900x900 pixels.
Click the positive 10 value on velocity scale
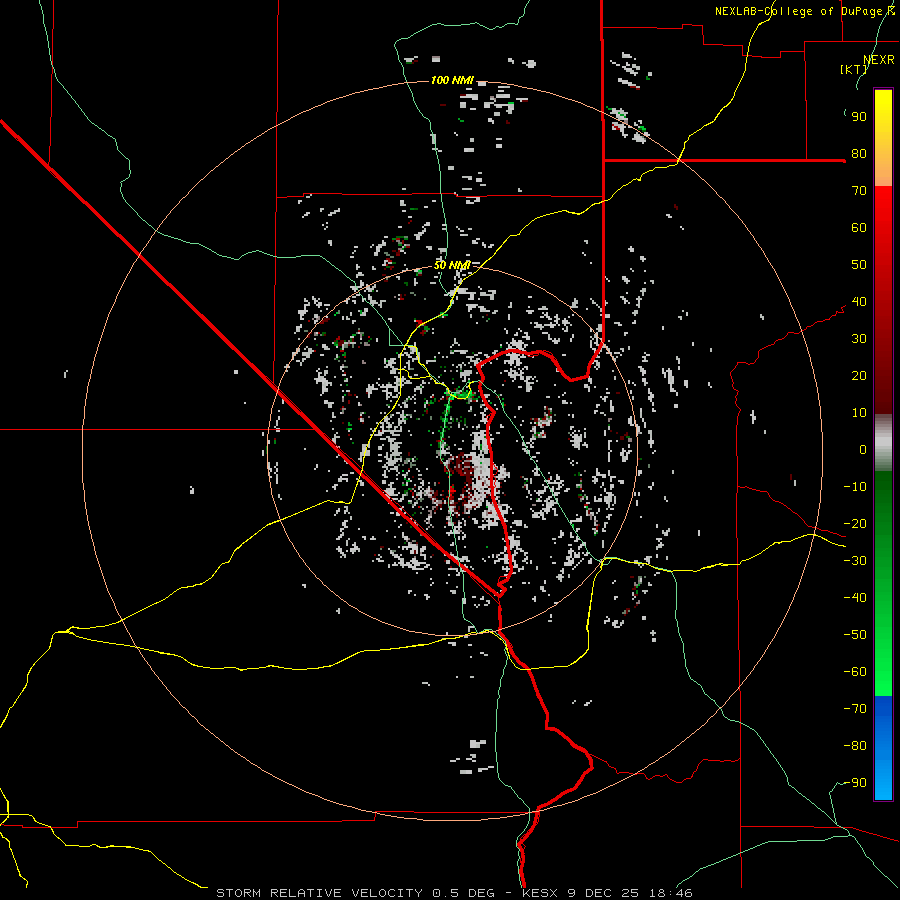click(x=859, y=413)
